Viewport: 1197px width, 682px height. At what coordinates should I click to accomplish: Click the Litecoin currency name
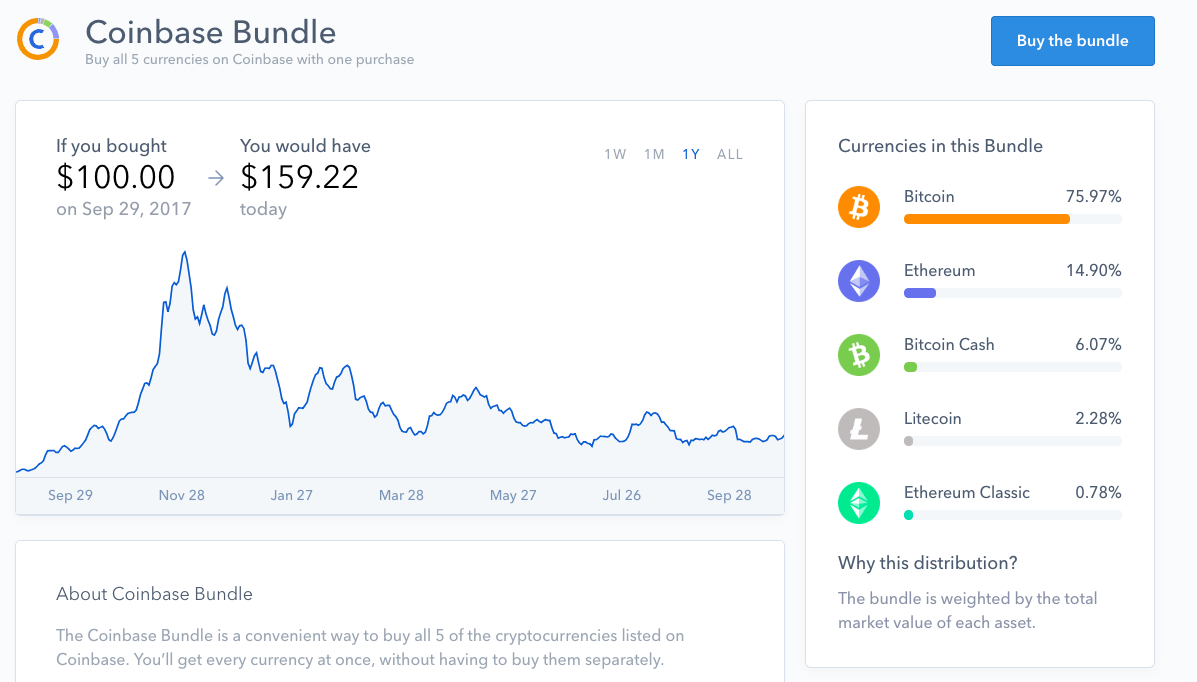pyautogui.click(x=932, y=418)
